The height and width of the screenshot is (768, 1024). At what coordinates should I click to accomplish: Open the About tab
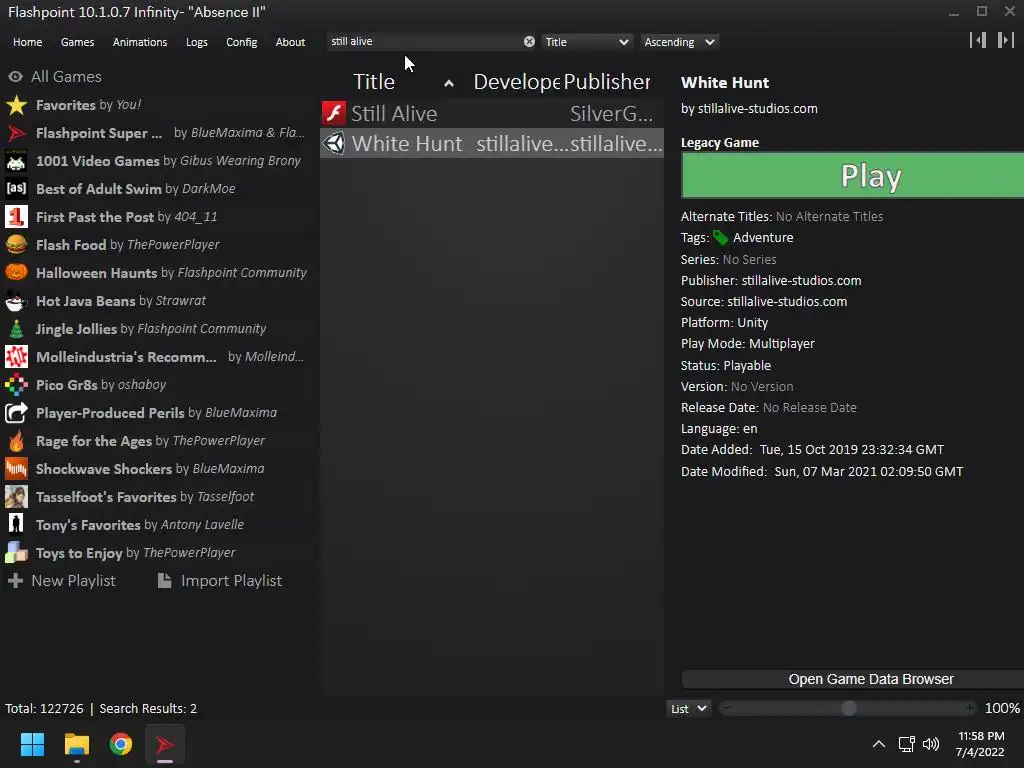tap(290, 42)
